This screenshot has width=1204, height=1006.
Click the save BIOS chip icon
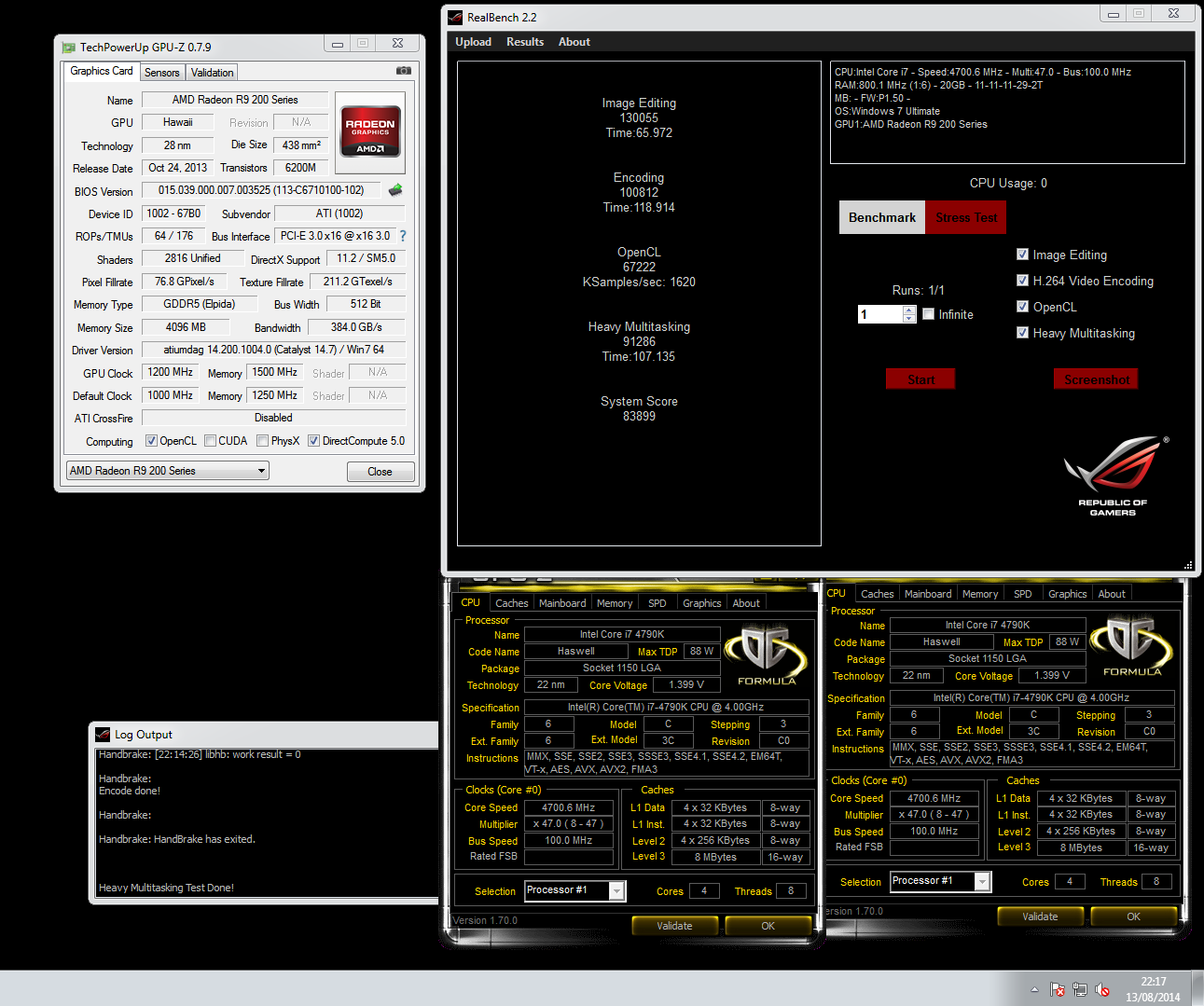click(395, 190)
